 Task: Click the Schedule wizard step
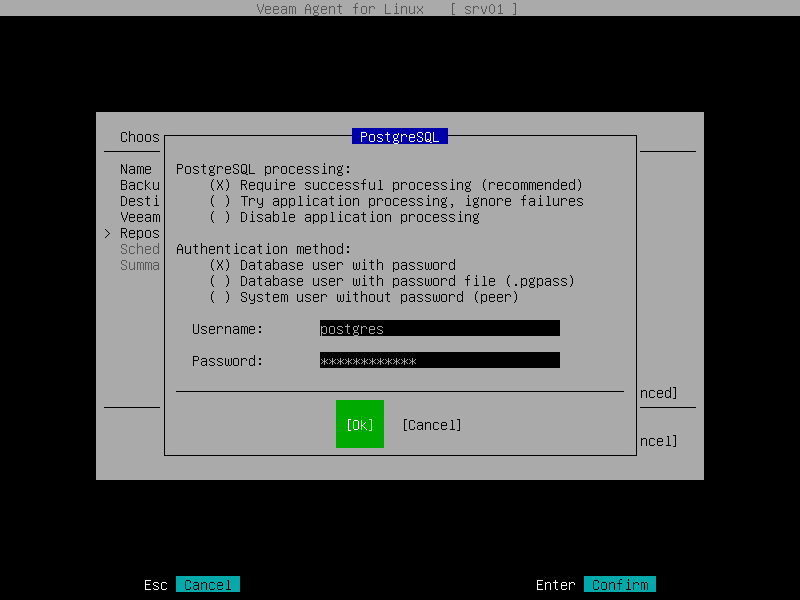139,249
